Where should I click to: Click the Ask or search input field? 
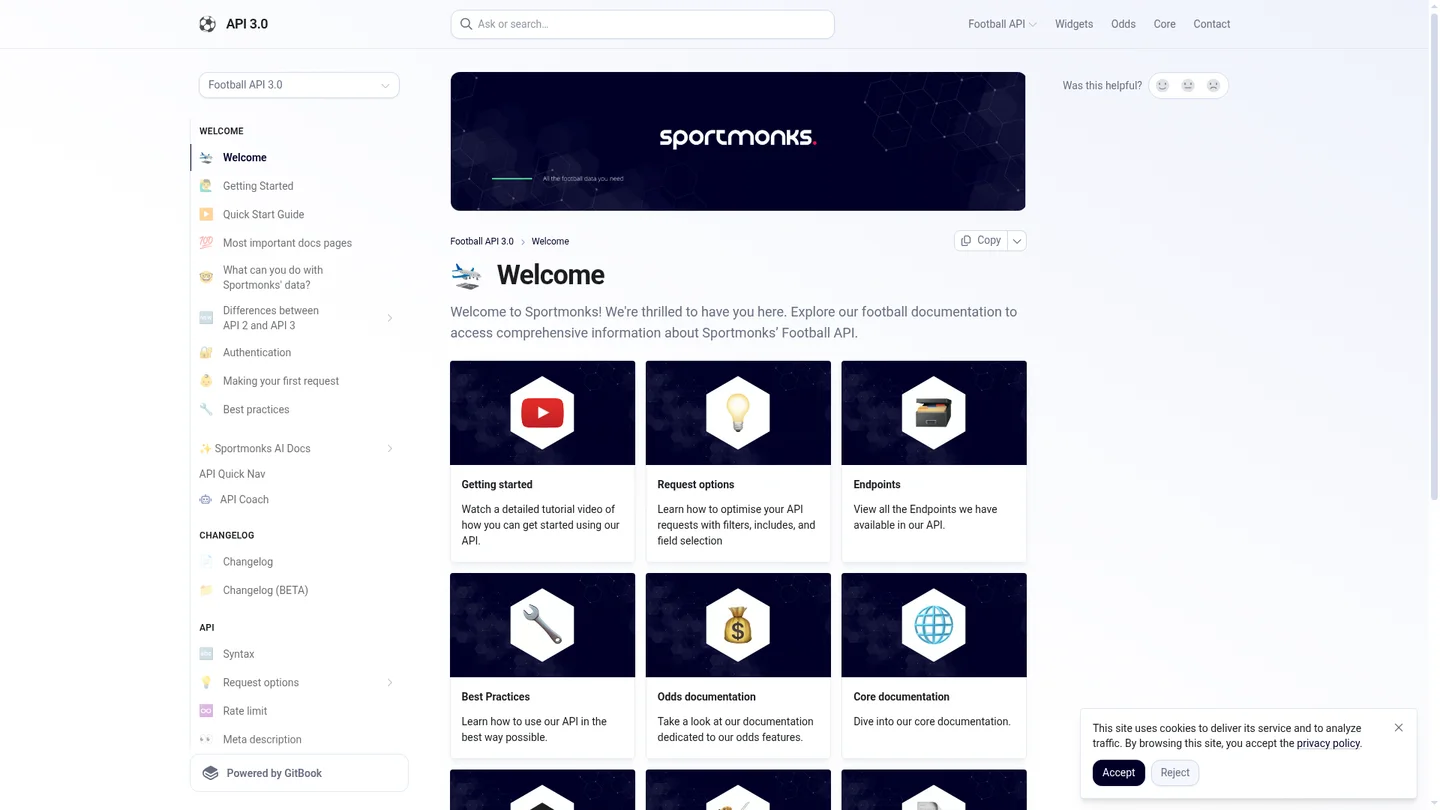pos(642,24)
